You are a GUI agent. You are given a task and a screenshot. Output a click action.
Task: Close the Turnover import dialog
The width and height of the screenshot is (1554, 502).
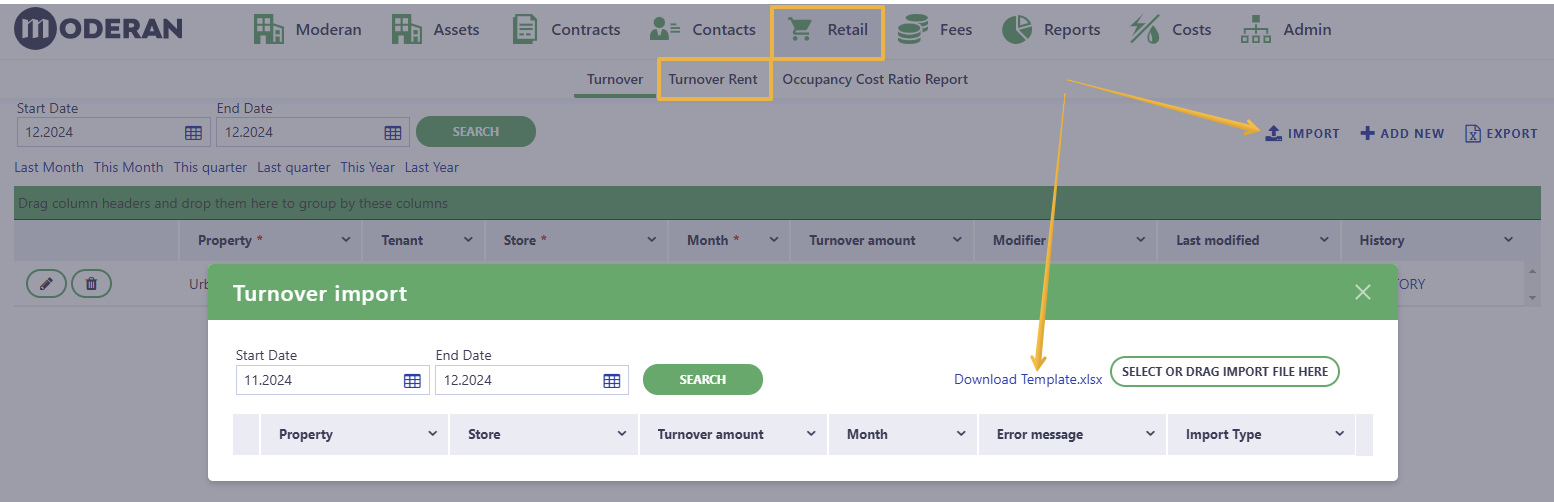coord(1362,292)
